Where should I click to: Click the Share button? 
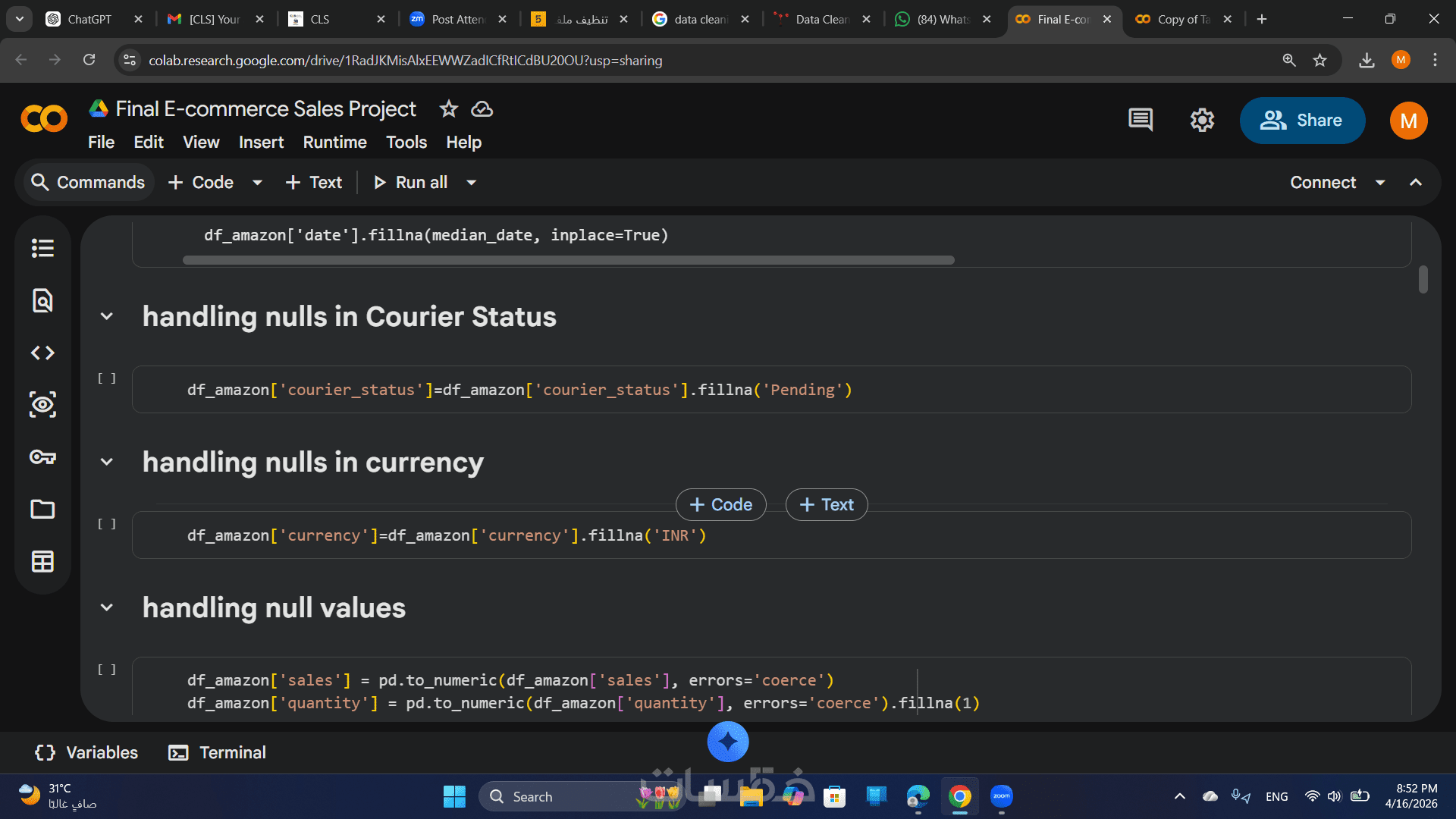coord(1302,121)
